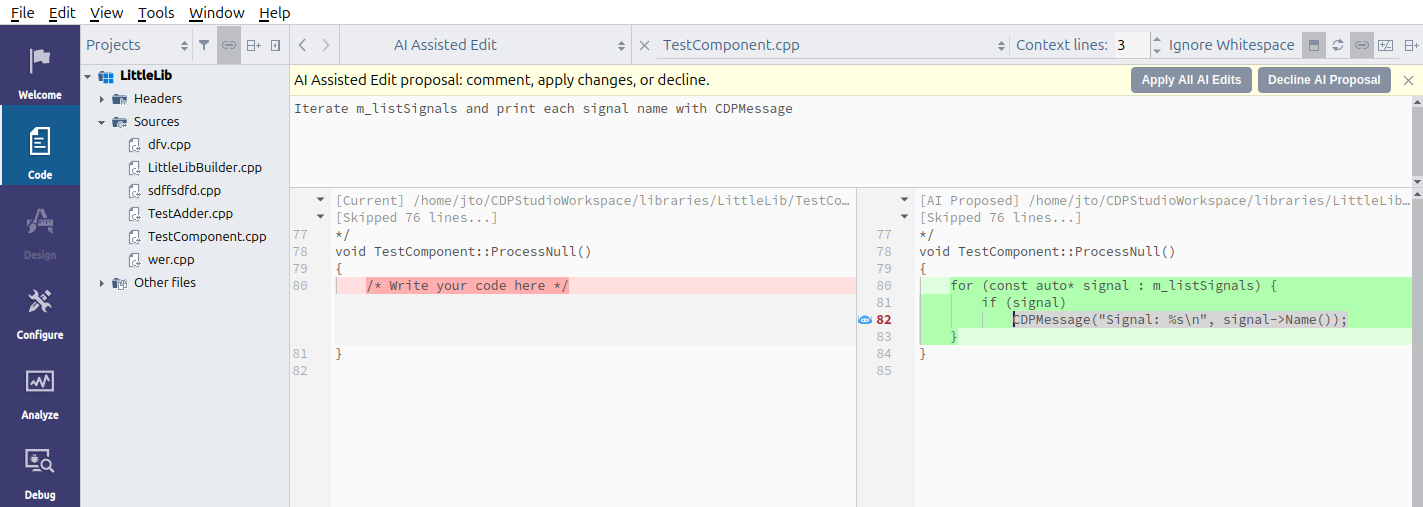Screen dimensions: 1423x507
Task: Dismiss the AI proposal info bar
Action: click(x=1408, y=80)
